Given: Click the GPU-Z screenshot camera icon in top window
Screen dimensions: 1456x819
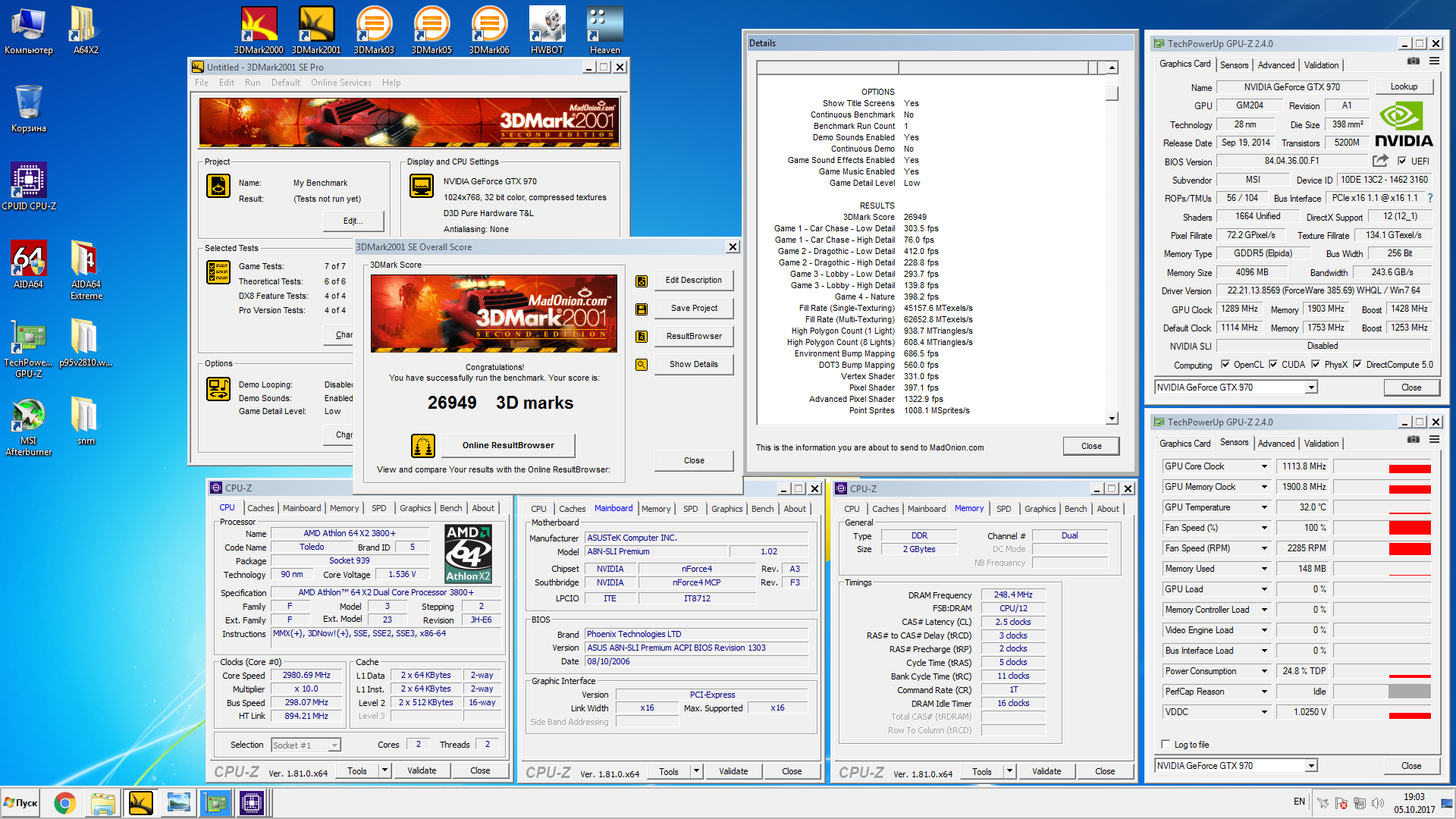Looking at the screenshot, I should (1414, 61).
